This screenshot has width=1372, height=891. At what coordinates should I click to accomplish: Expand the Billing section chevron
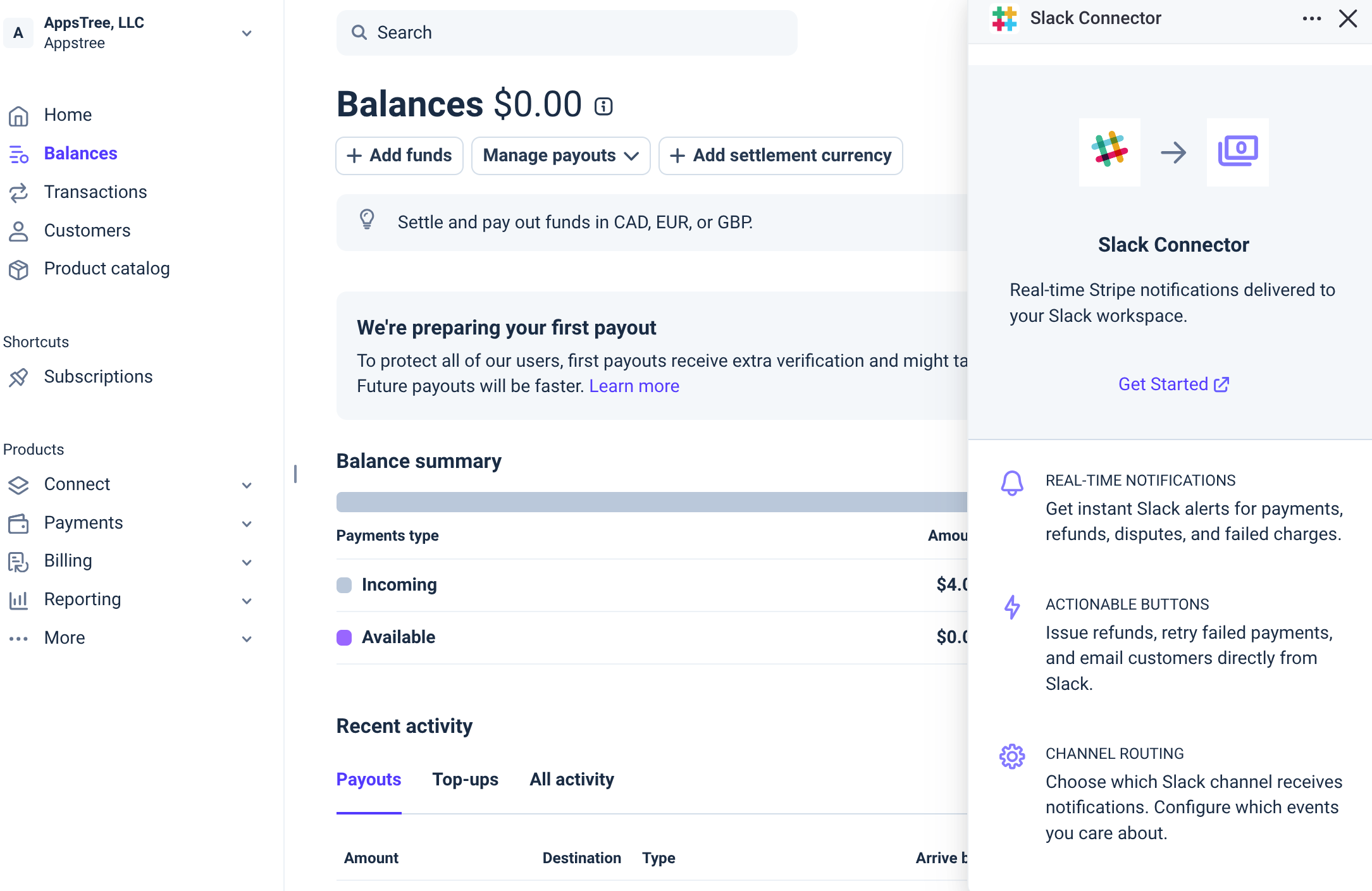click(247, 562)
